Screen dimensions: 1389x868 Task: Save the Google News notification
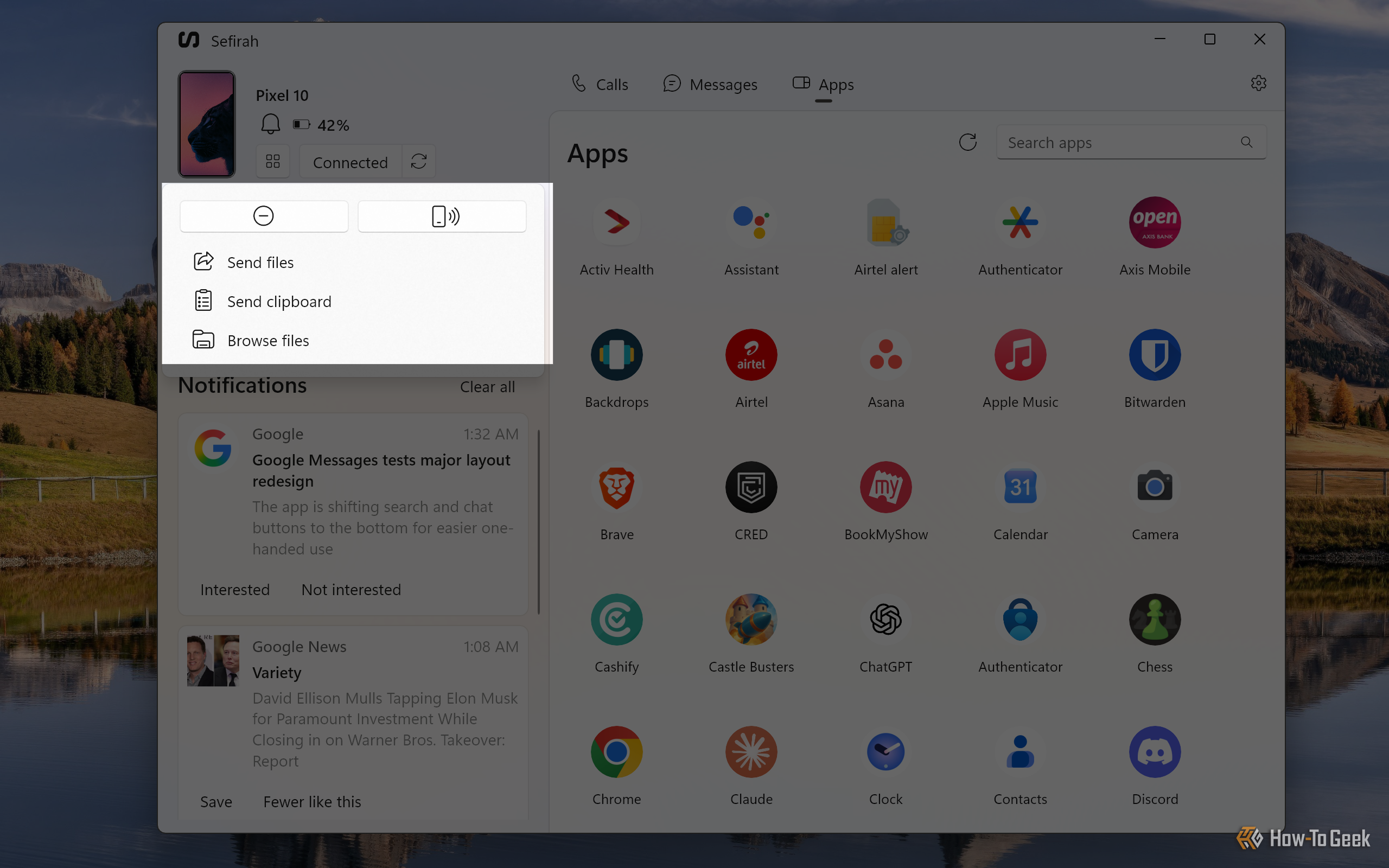[216, 801]
